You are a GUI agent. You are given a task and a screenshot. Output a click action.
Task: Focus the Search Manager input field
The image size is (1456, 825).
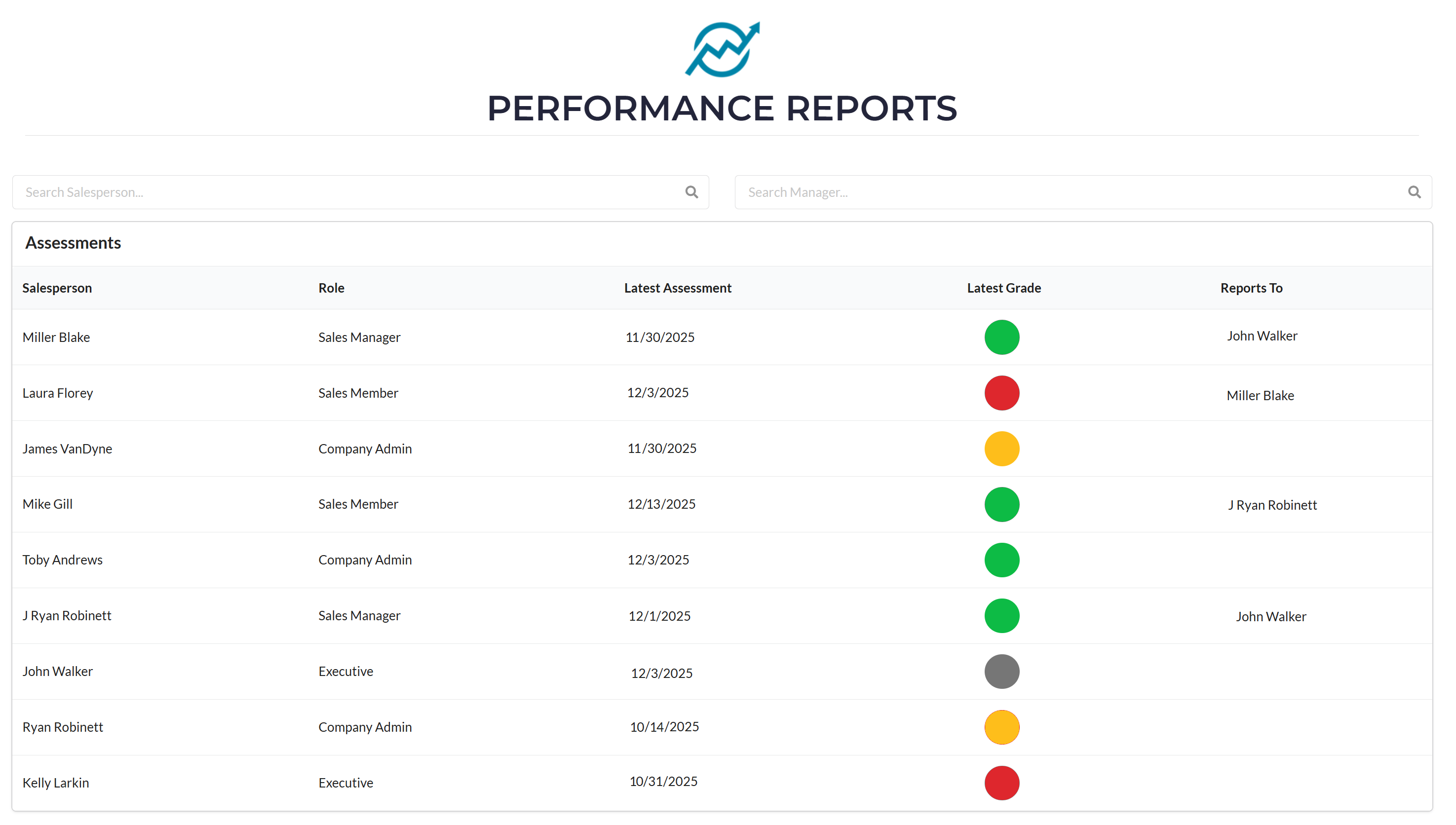click(1071, 192)
